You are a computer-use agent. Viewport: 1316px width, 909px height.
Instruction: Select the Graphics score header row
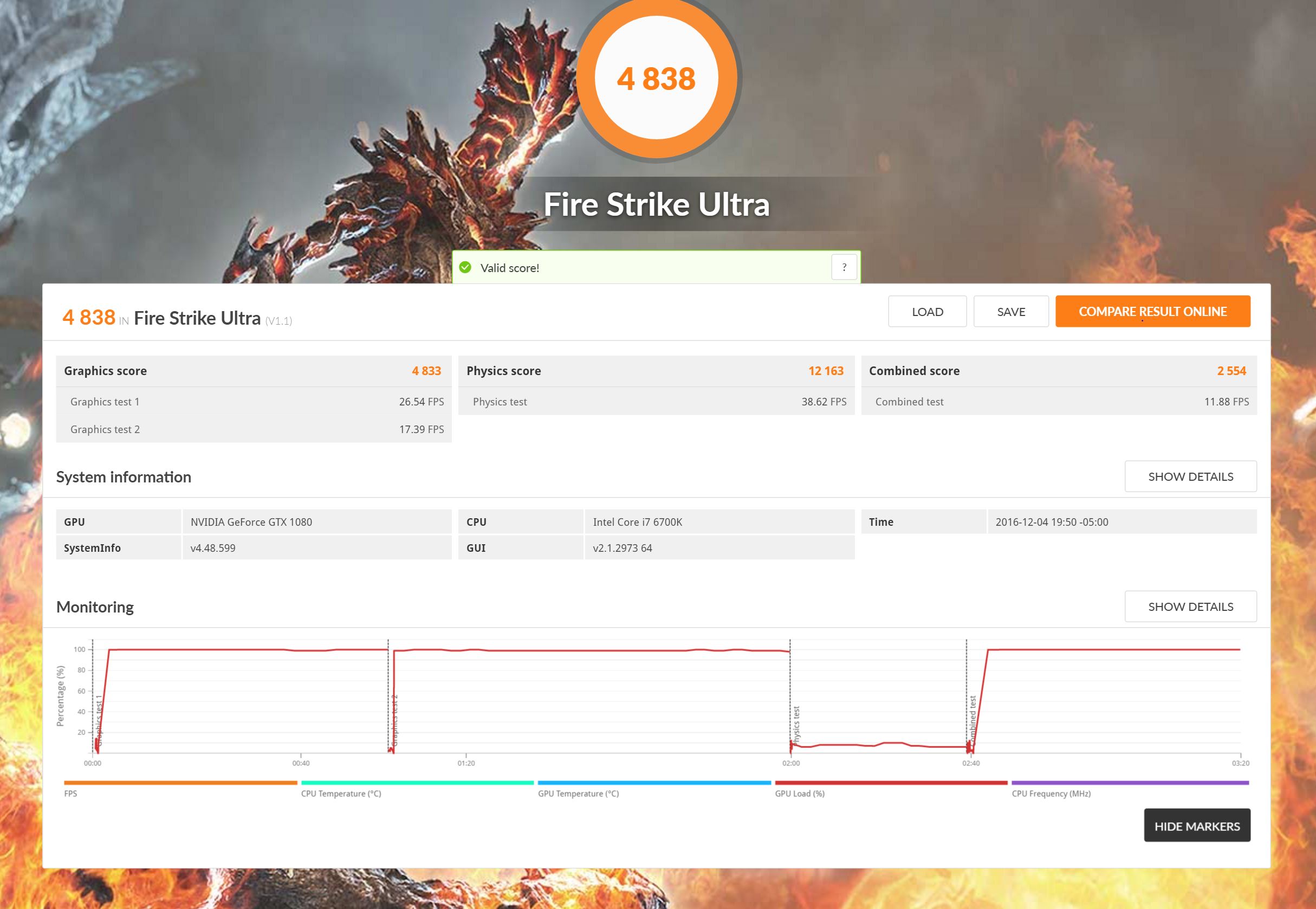click(254, 371)
